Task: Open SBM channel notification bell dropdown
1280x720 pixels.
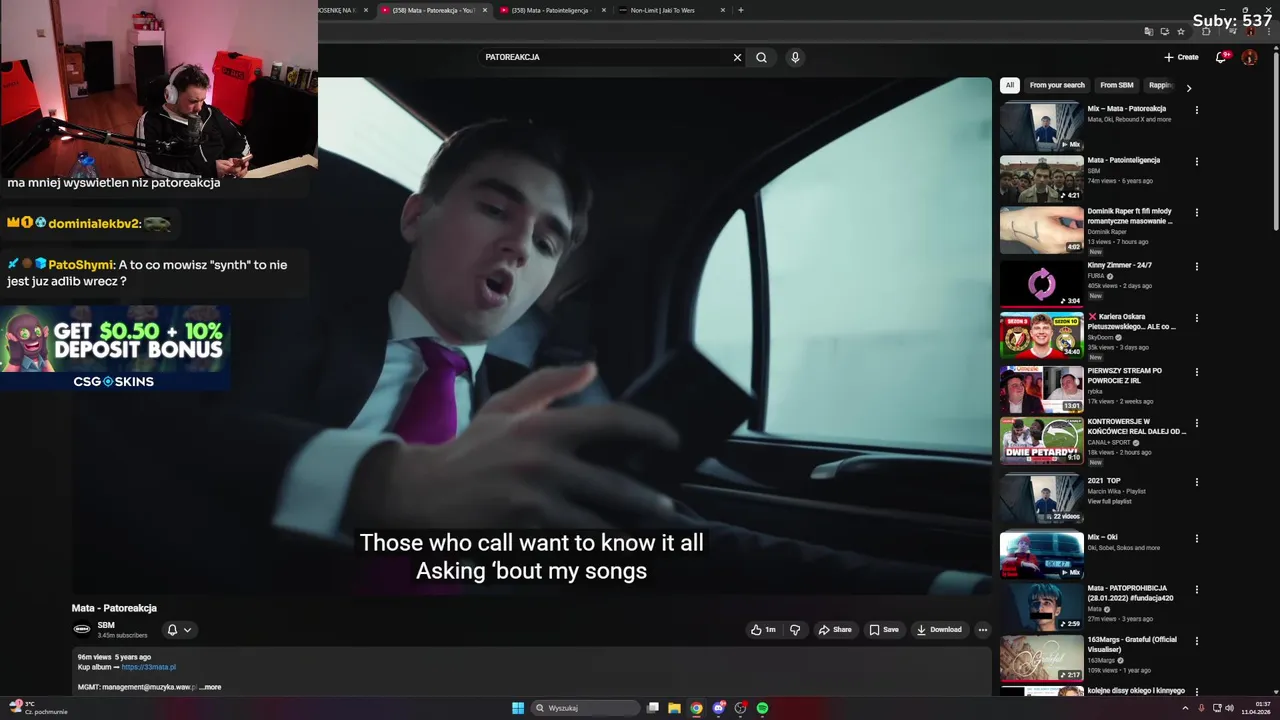Action: (x=179, y=630)
